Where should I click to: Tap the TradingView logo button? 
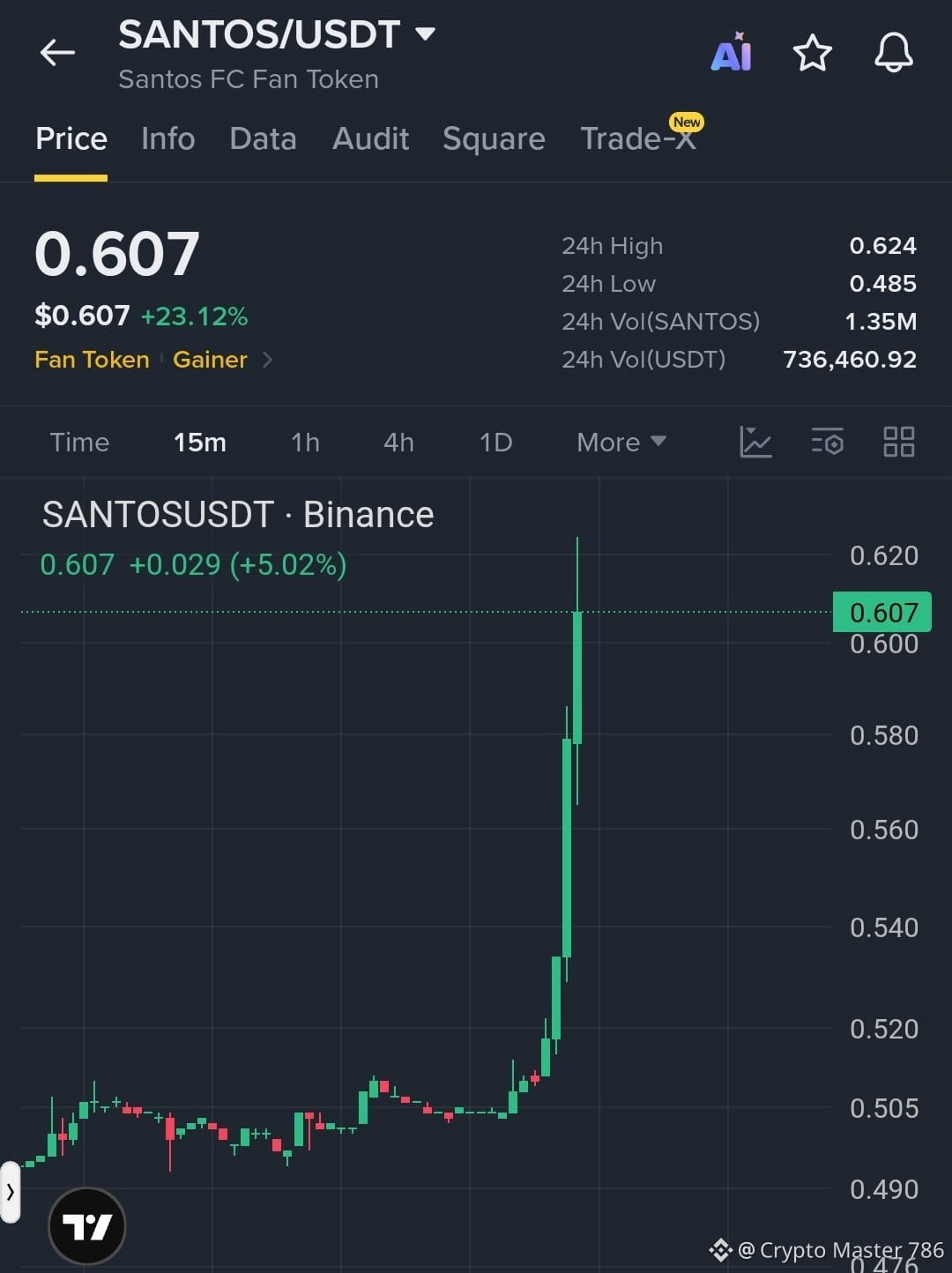pos(86,1225)
